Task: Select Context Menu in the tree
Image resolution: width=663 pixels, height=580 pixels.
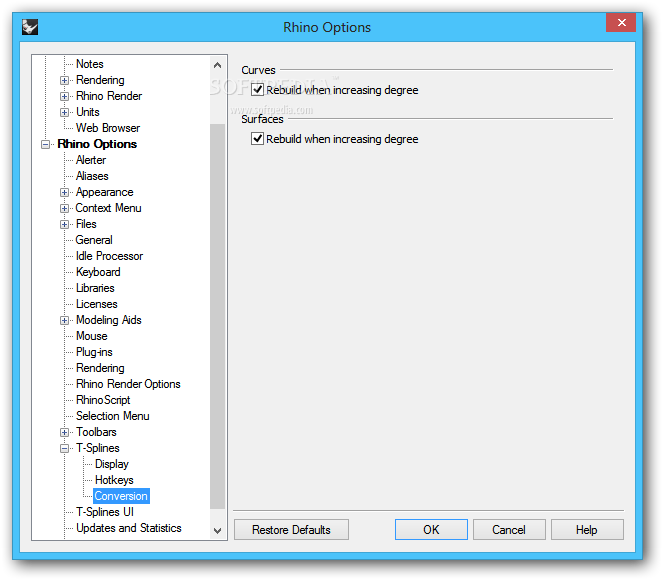Action: (108, 208)
